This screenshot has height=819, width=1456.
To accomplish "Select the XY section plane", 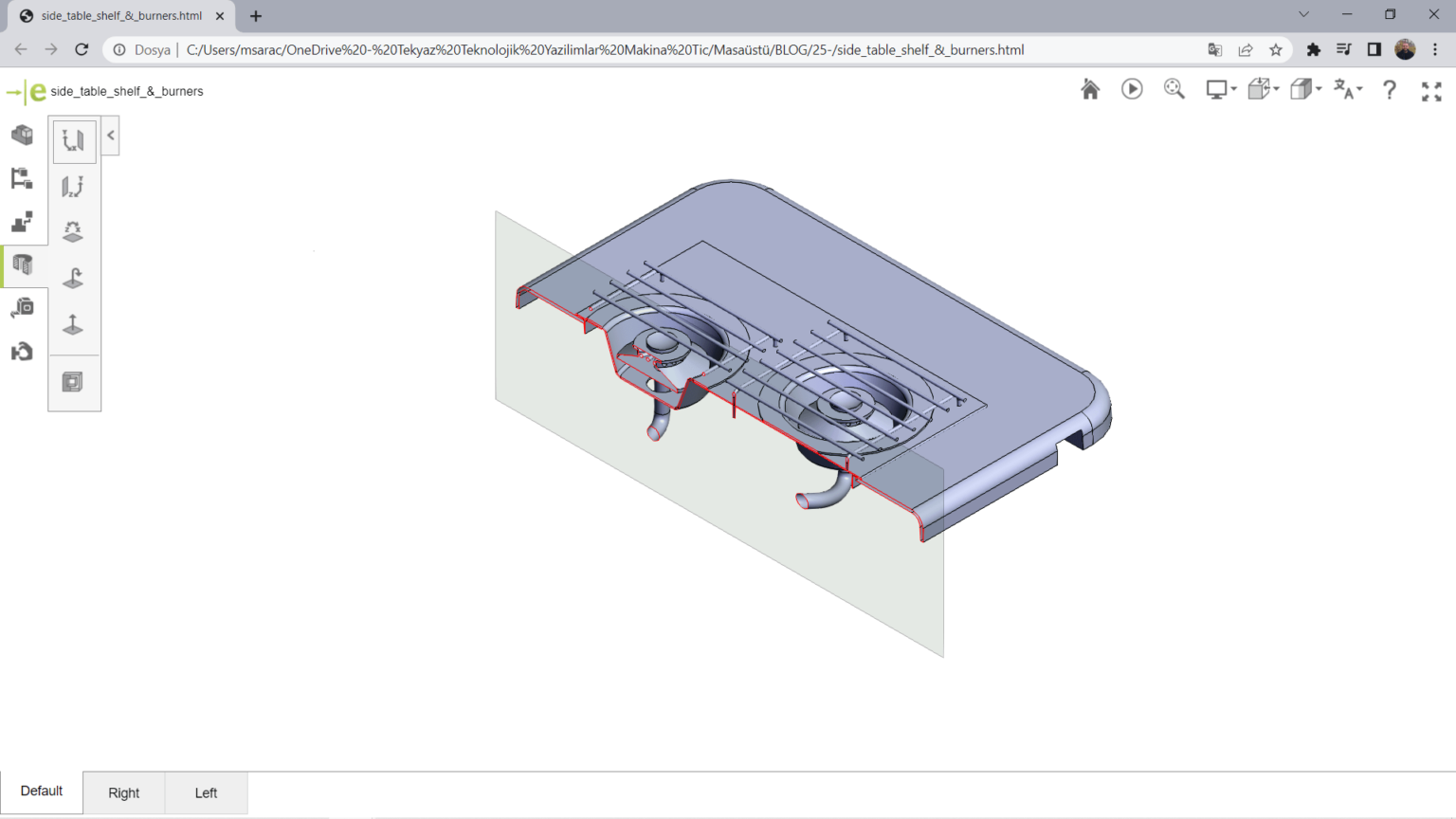I will tap(73, 140).
